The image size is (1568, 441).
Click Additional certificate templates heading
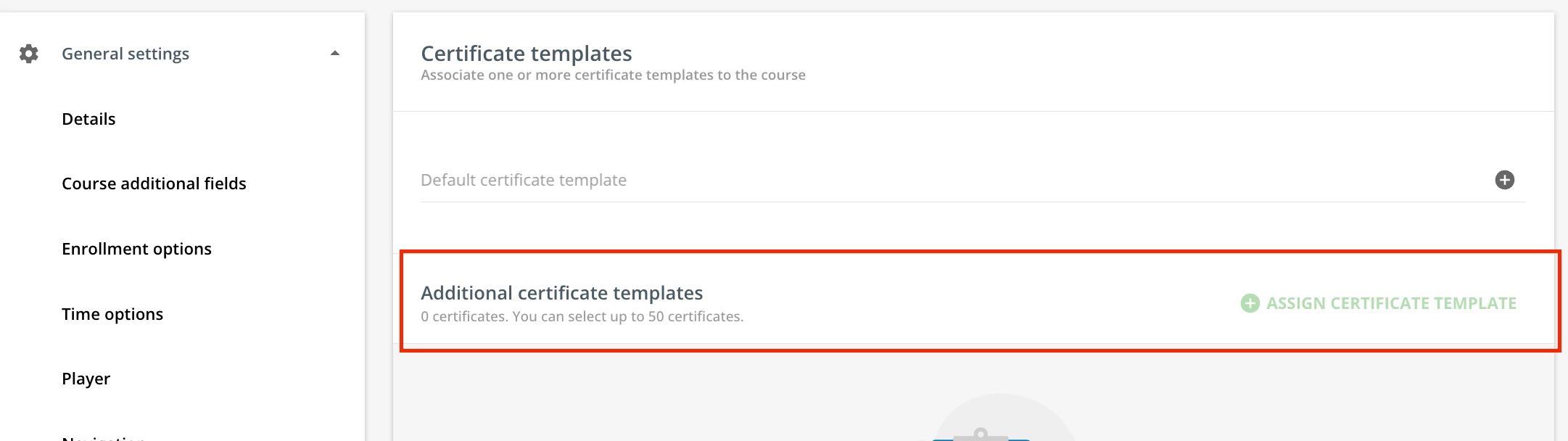tap(561, 293)
